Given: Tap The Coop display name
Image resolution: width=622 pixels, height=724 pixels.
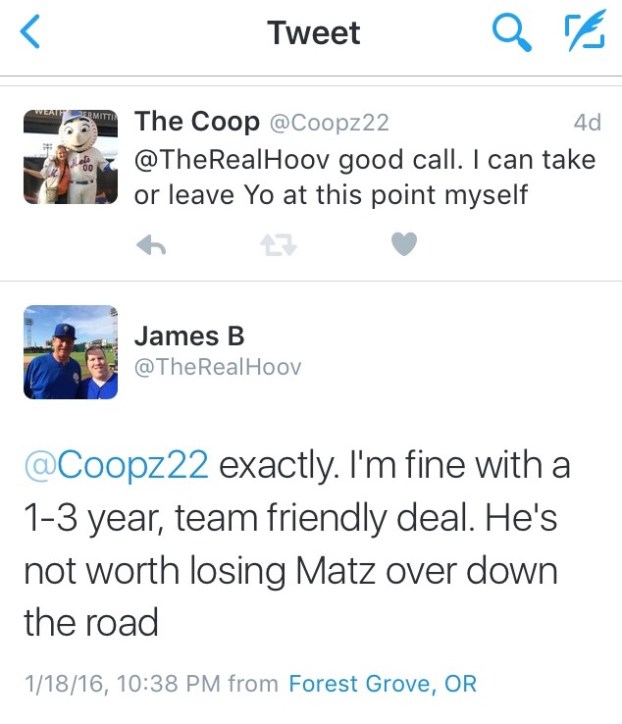Looking at the screenshot, I should coord(197,122).
